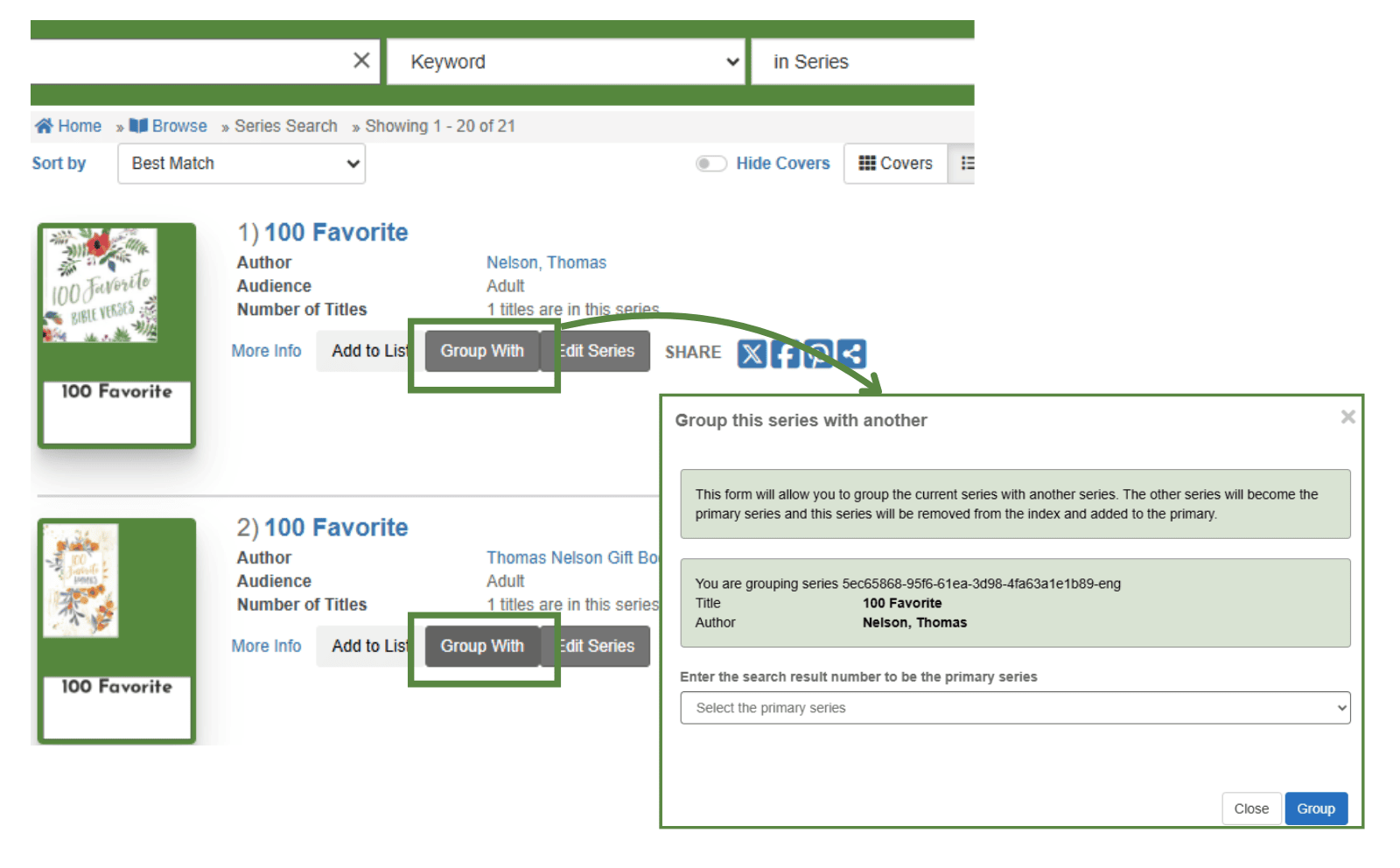Select the Covers grid view button
The width and height of the screenshot is (1400, 868).
click(896, 164)
